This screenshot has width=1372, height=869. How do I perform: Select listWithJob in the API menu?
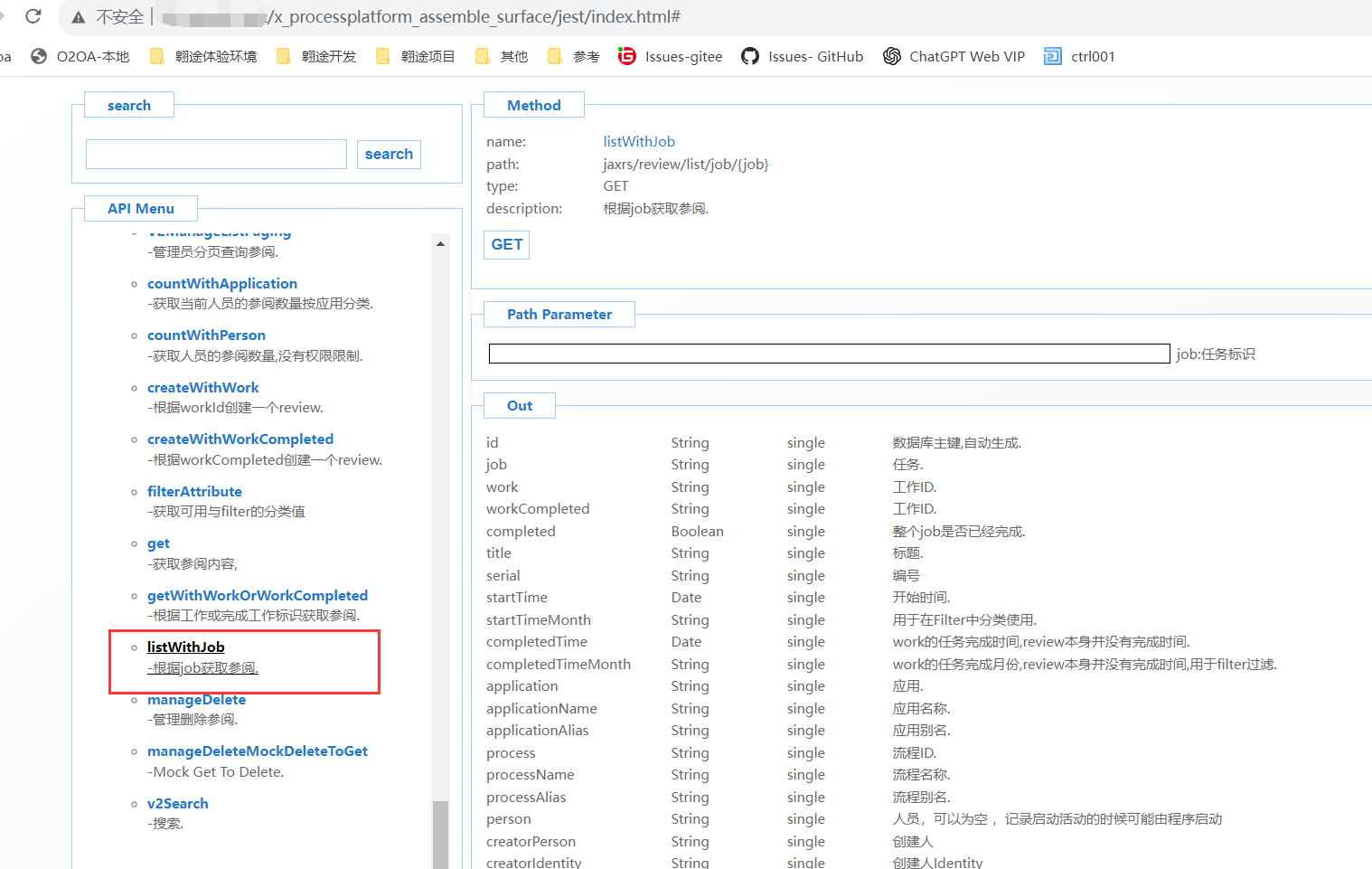186,647
